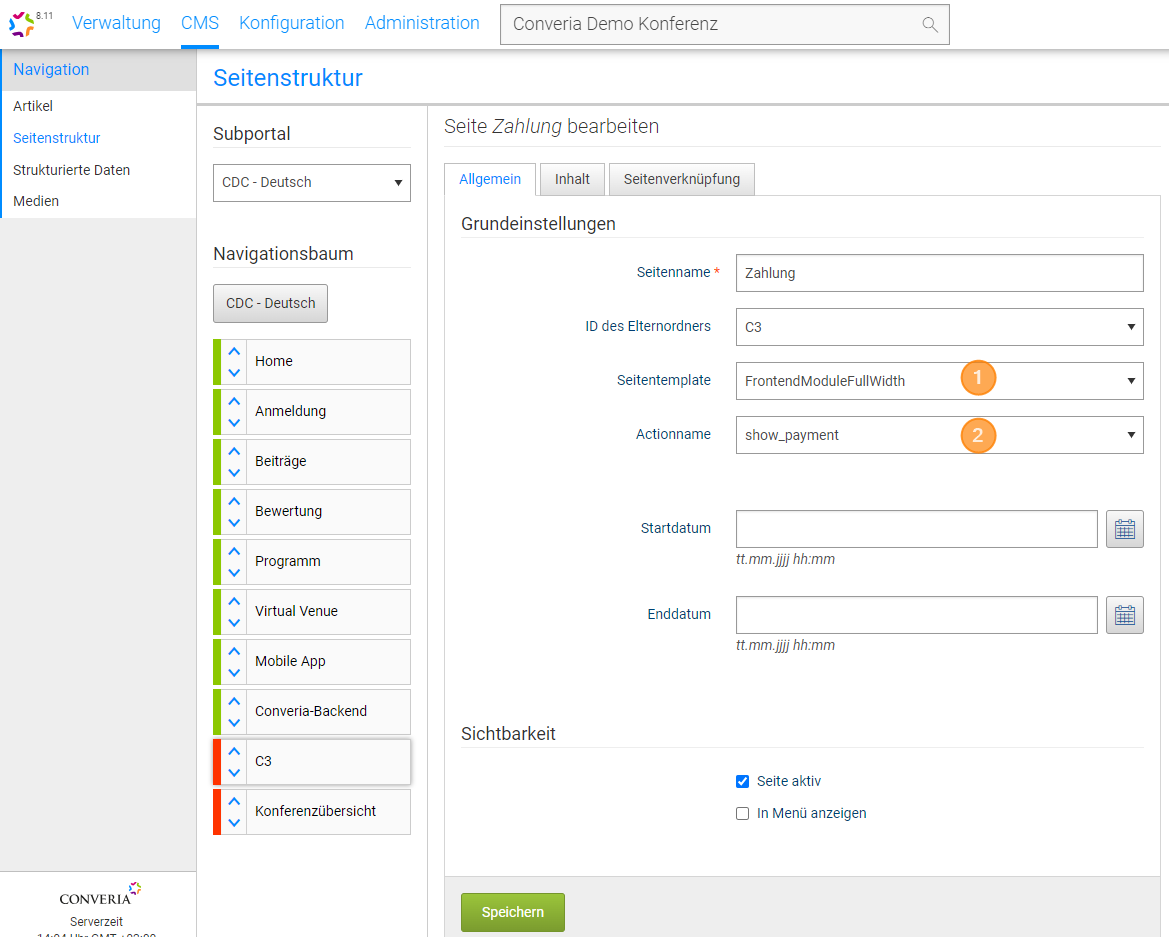Viewport: 1169px width, 937px height.
Task: Click into the Seitenname text field
Action: 939,273
